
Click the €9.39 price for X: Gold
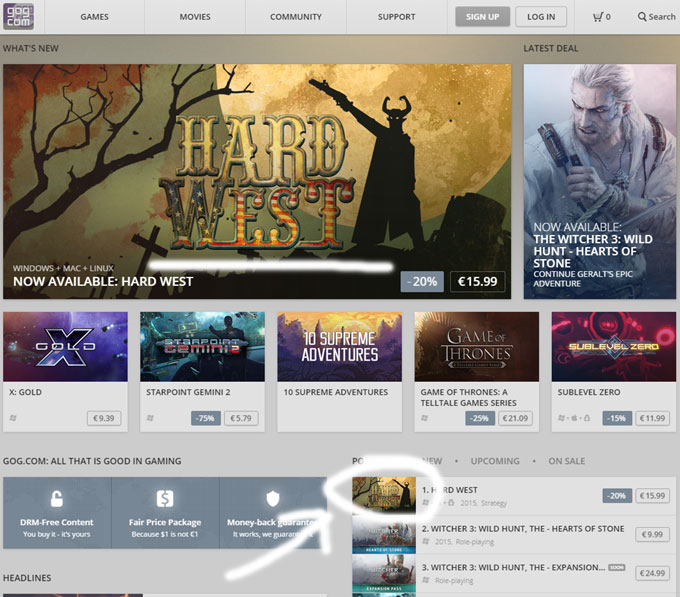coord(104,418)
